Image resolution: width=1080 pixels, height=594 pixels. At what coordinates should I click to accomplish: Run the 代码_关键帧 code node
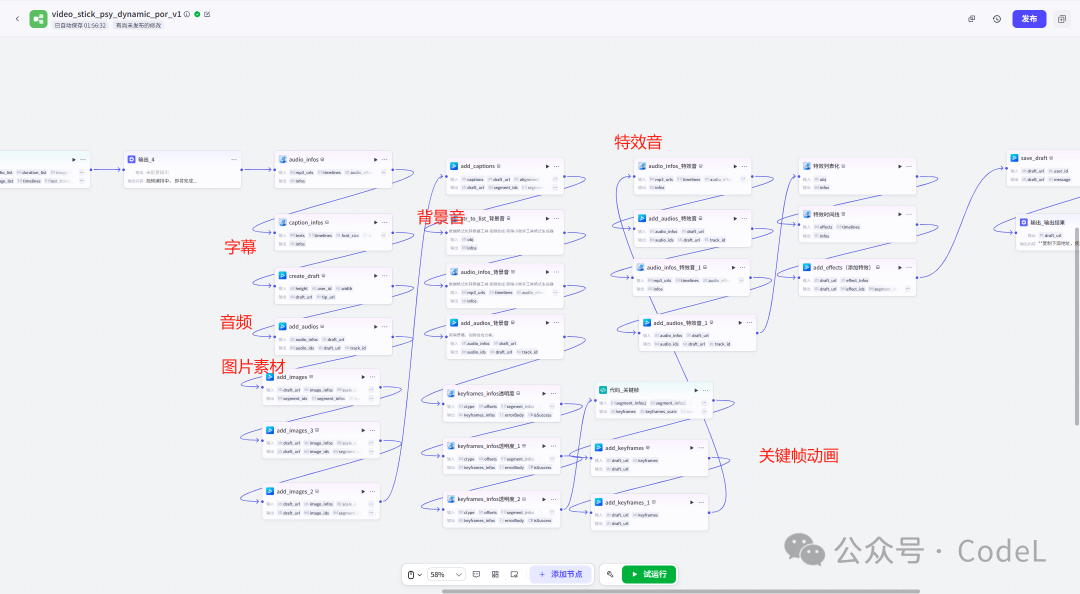(696, 390)
